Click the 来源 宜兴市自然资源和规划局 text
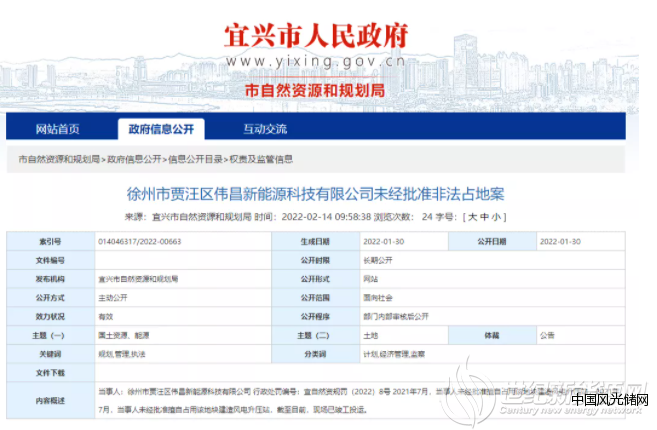 coord(188,217)
